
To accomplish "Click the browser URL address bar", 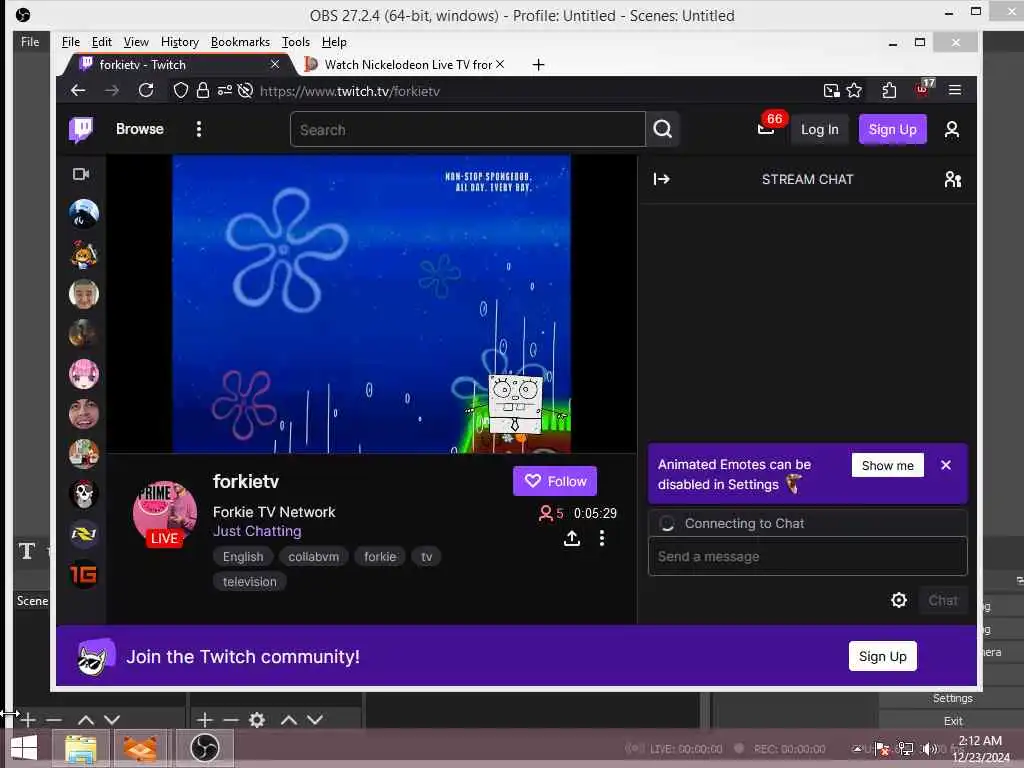I will coord(536,91).
